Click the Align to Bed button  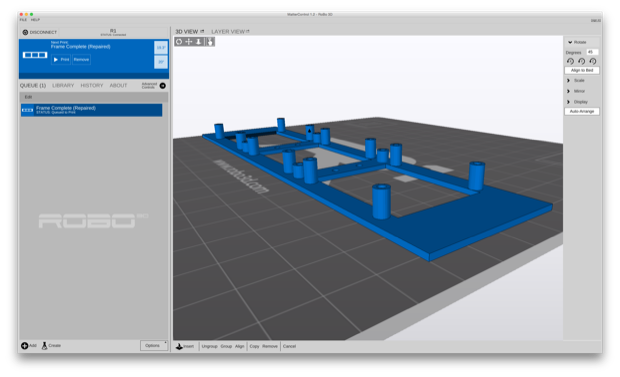point(582,70)
